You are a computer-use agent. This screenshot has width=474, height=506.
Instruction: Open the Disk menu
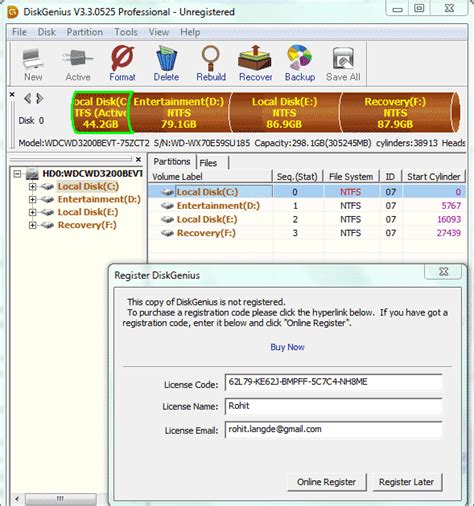pyautogui.click(x=46, y=32)
